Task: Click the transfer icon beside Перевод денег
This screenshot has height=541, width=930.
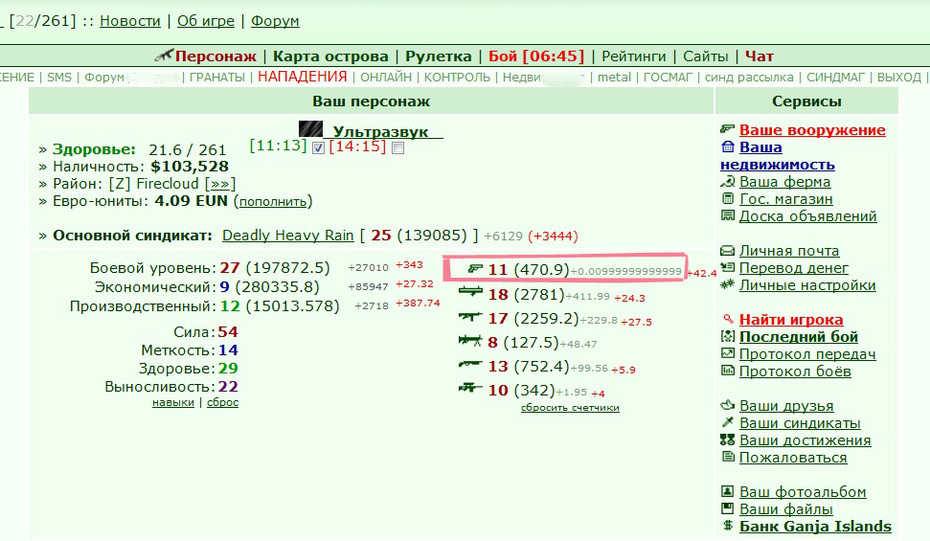Action: [x=728, y=268]
